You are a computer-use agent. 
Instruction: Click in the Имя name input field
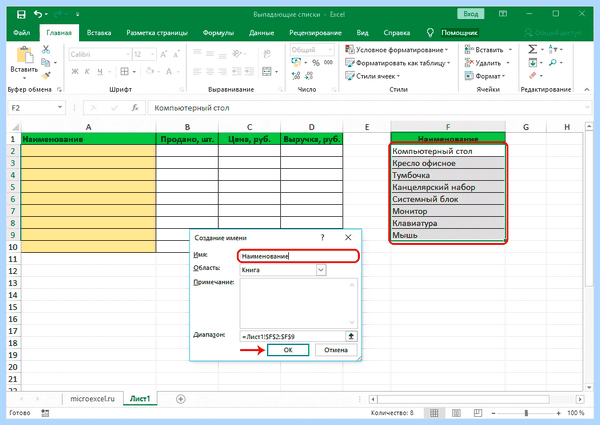[298, 256]
